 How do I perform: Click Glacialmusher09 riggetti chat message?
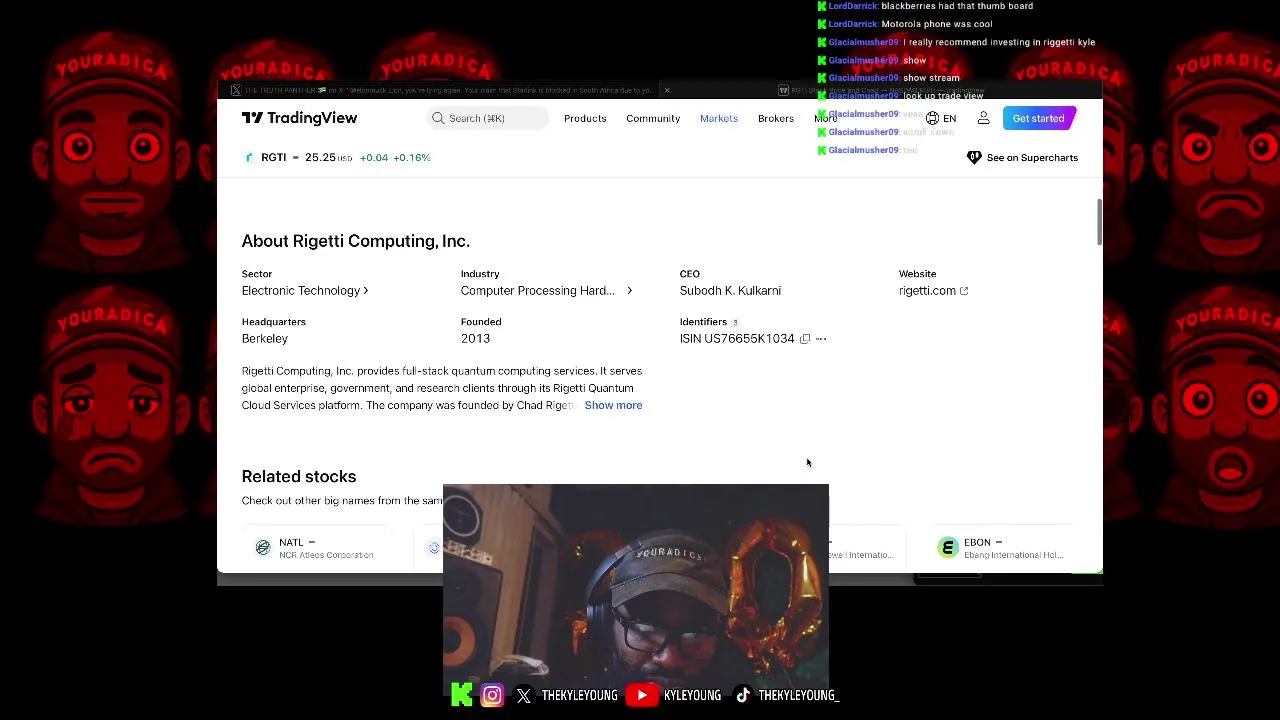pos(962,42)
